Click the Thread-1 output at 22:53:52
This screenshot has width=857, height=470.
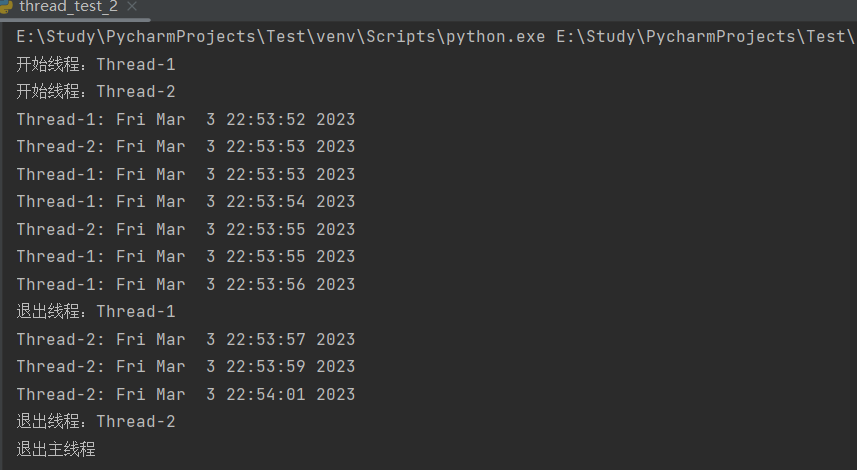coord(186,119)
